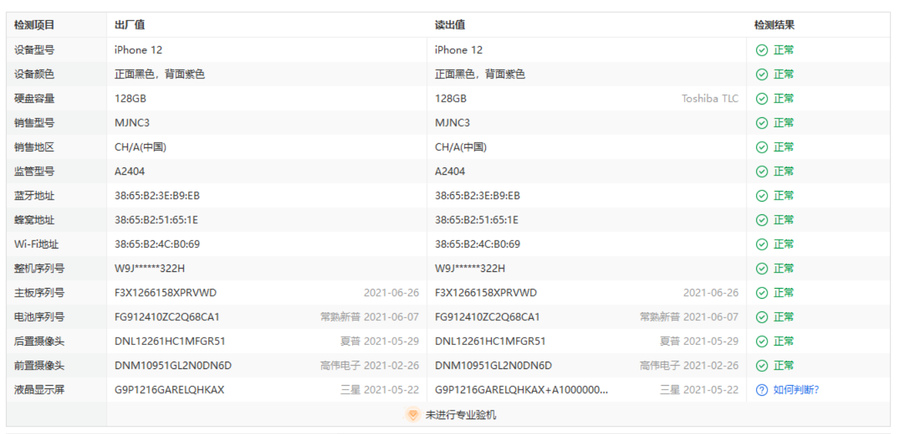Click read value 128GB
This screenshot has width=900, height=434.
(451, 99)
